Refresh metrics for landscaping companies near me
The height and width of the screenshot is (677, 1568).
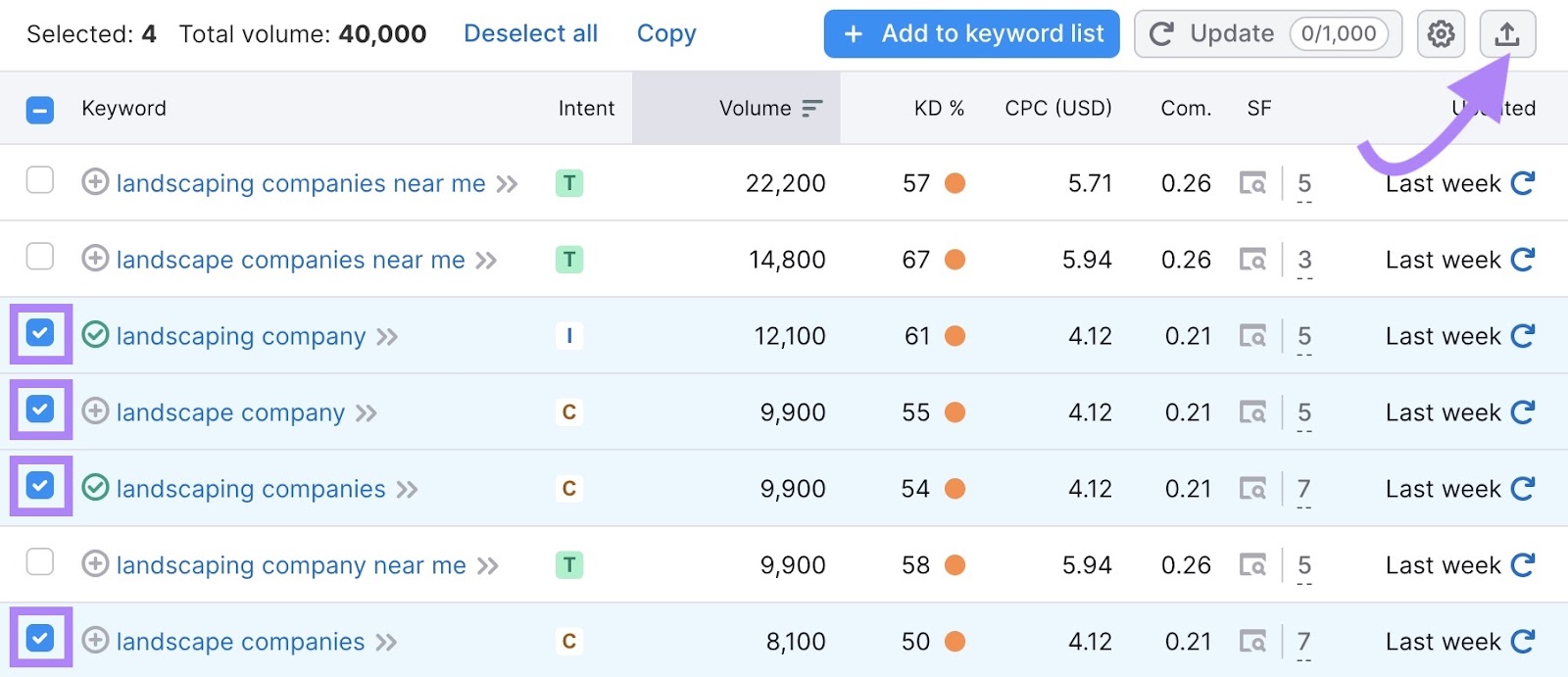tap(1522, 183)
